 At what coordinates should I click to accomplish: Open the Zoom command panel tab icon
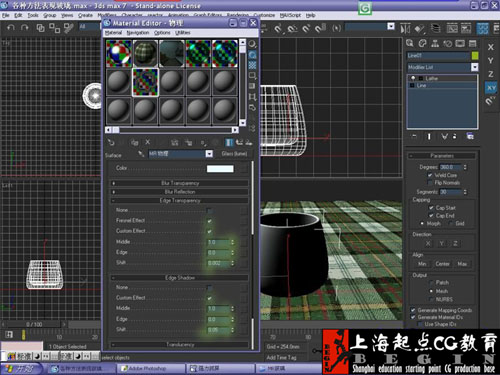point(410,43)
